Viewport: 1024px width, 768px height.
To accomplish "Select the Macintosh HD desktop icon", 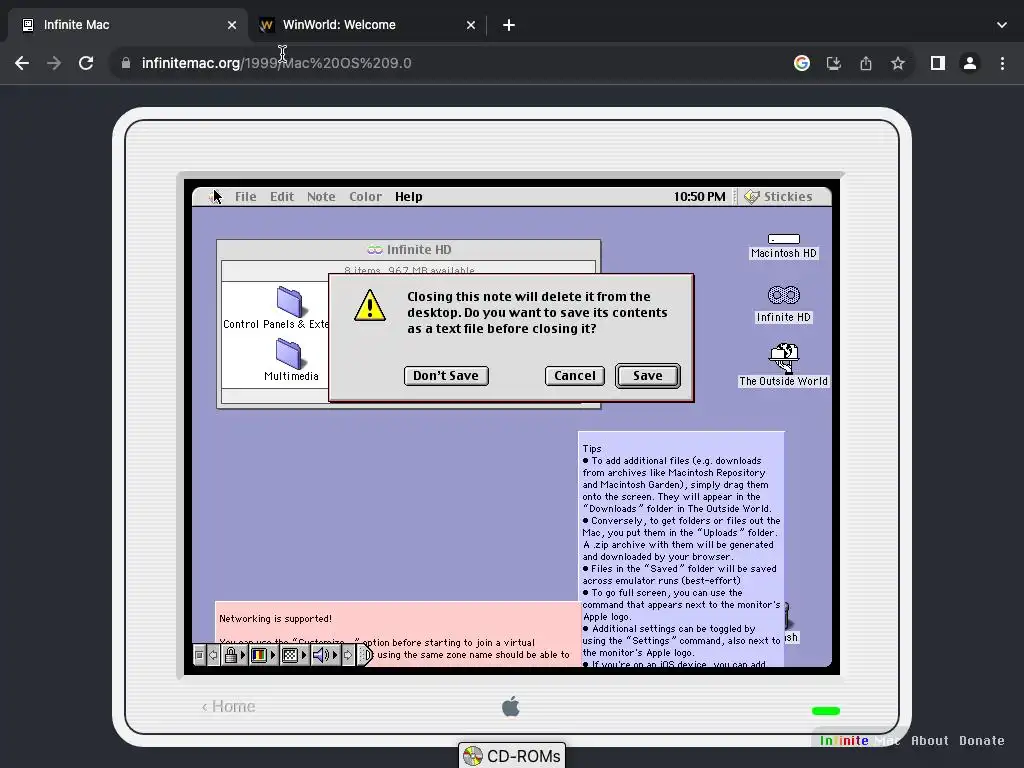I will (784, 246).
